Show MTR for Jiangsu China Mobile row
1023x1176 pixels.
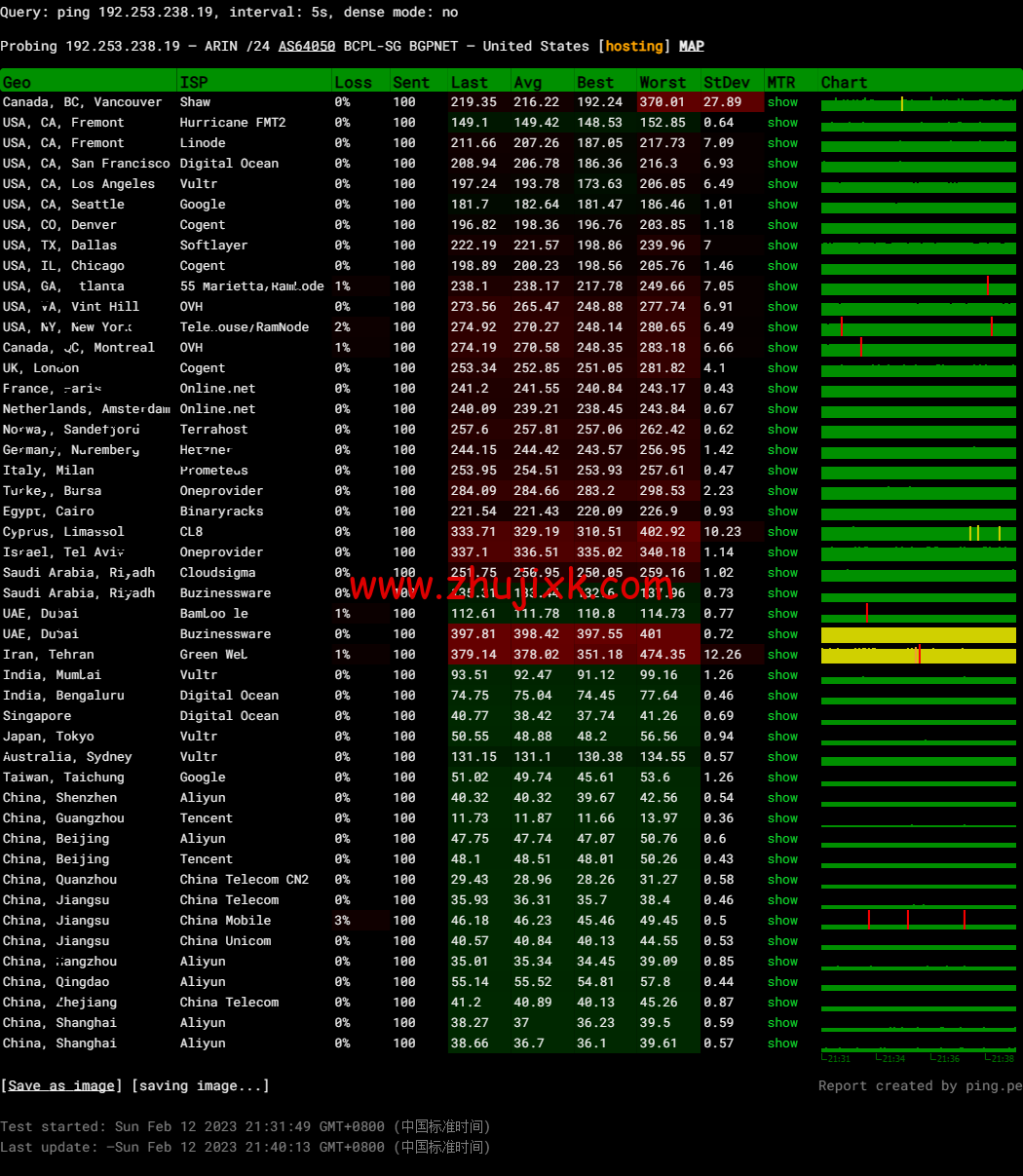(781, 921)
